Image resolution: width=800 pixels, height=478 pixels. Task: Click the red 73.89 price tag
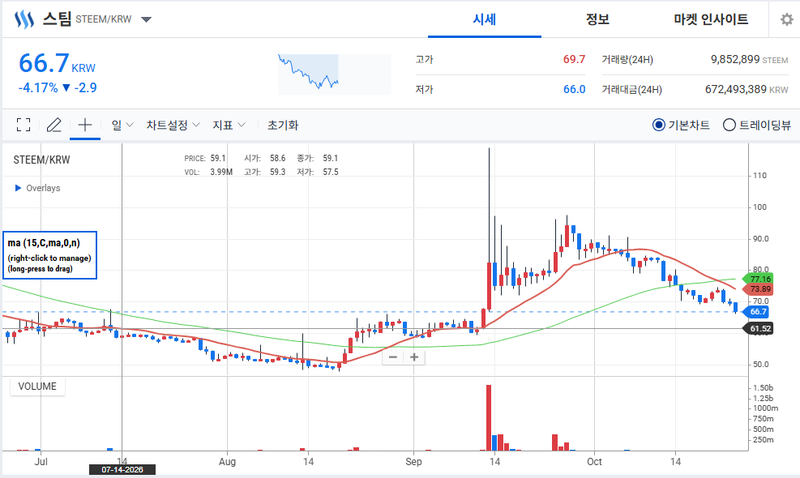tap(759, 289)
